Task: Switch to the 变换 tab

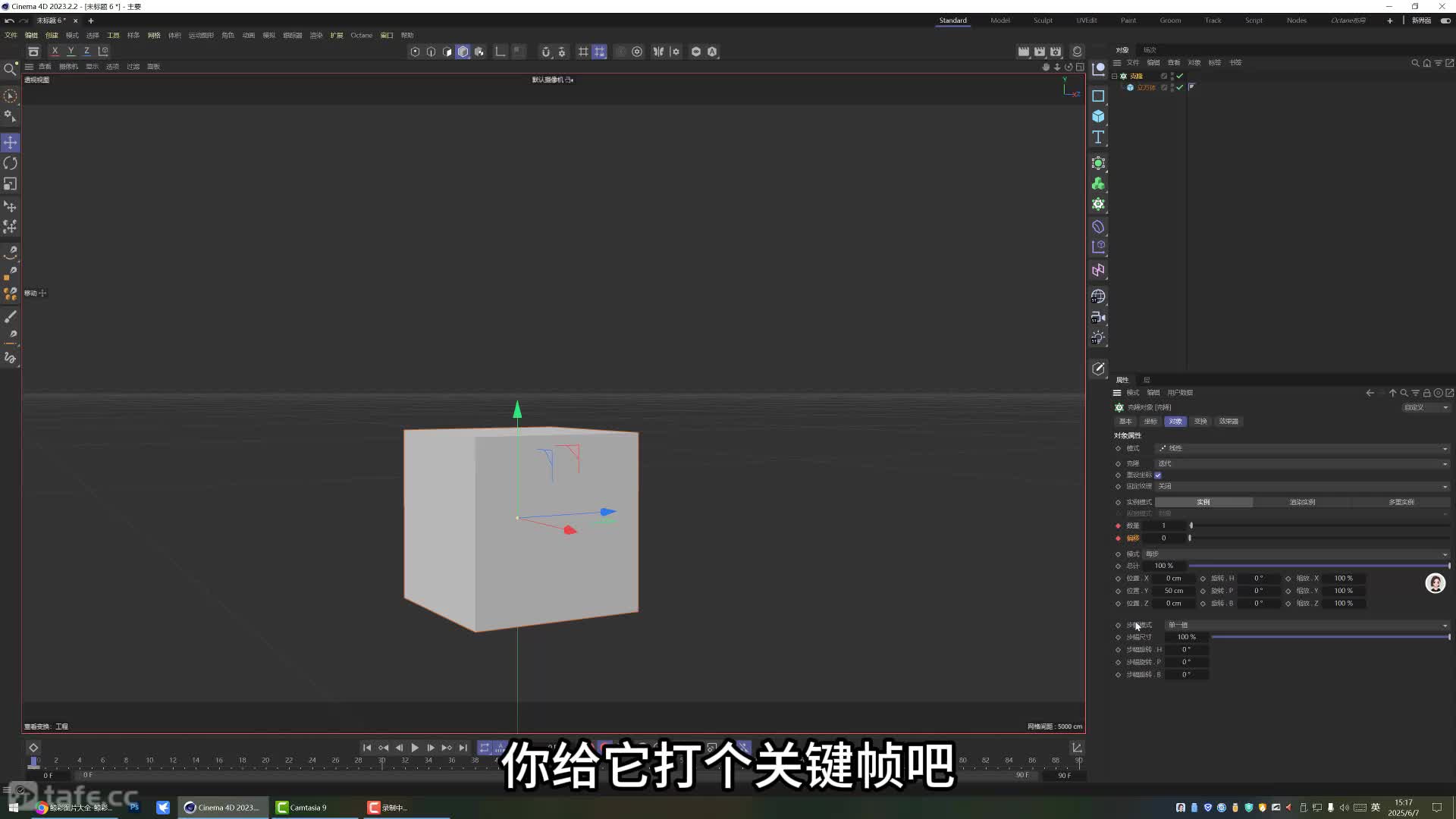Action: [x=1200, y=422]
